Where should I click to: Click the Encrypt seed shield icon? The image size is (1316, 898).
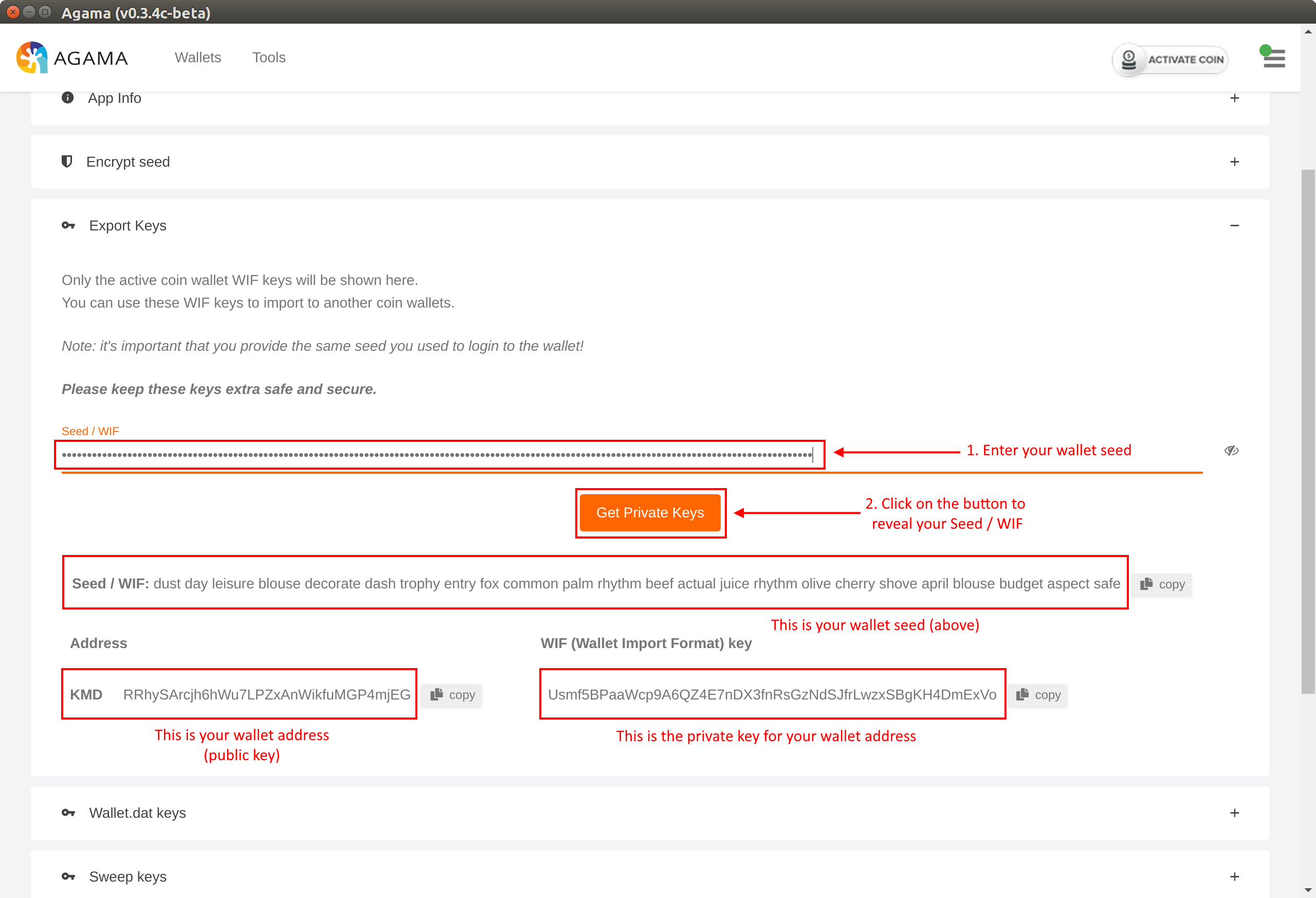[67, 161]
